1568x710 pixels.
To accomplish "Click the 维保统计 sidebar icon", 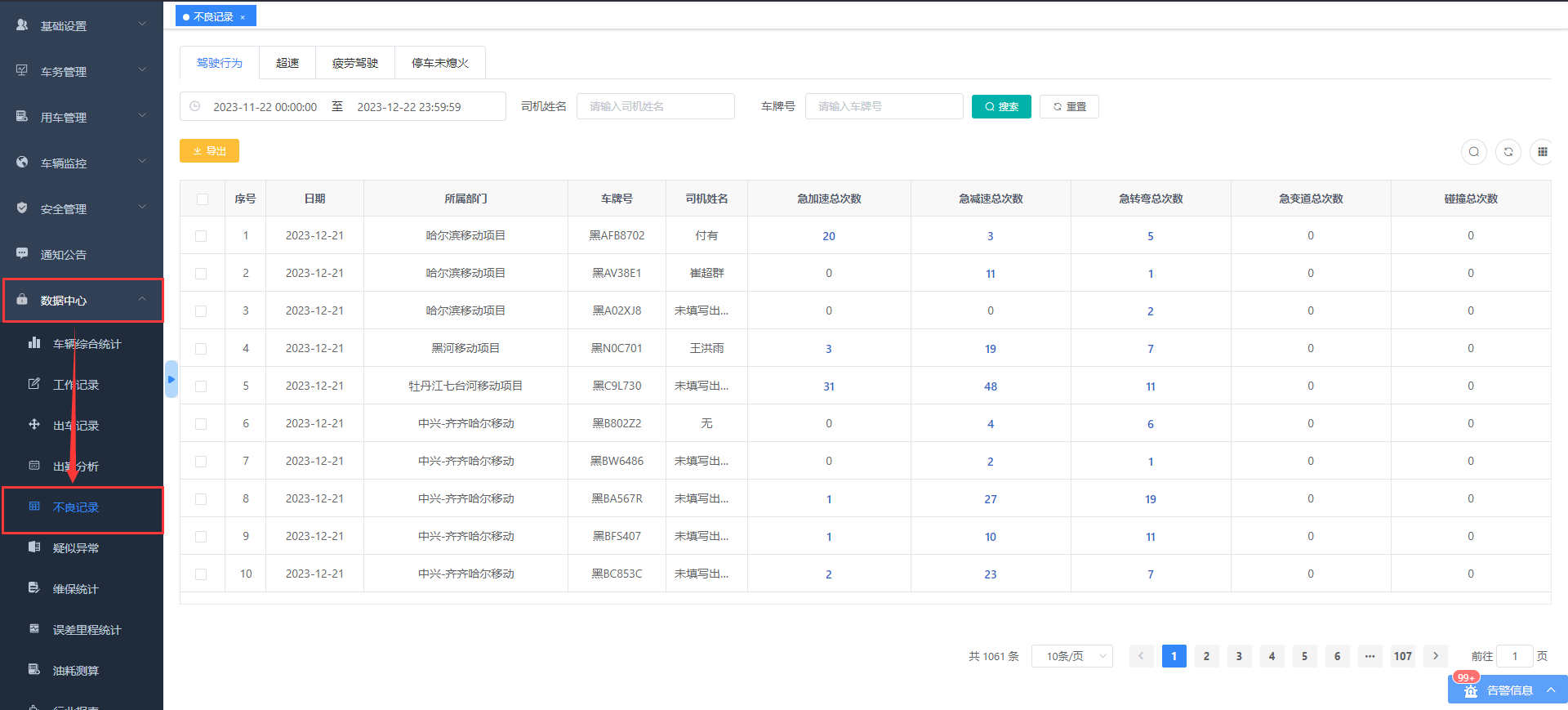I will click(x=34, y=588).
